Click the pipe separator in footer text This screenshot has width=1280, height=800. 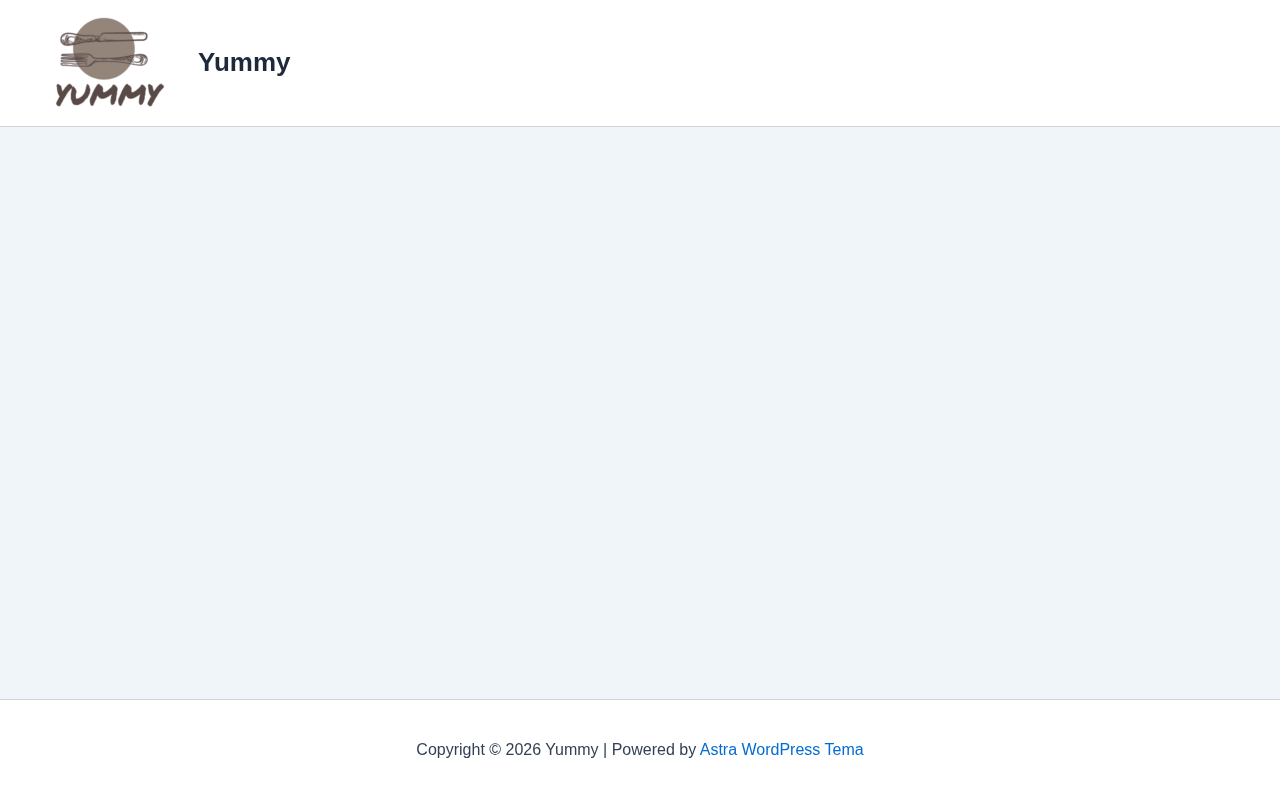[x=605, y=750]
